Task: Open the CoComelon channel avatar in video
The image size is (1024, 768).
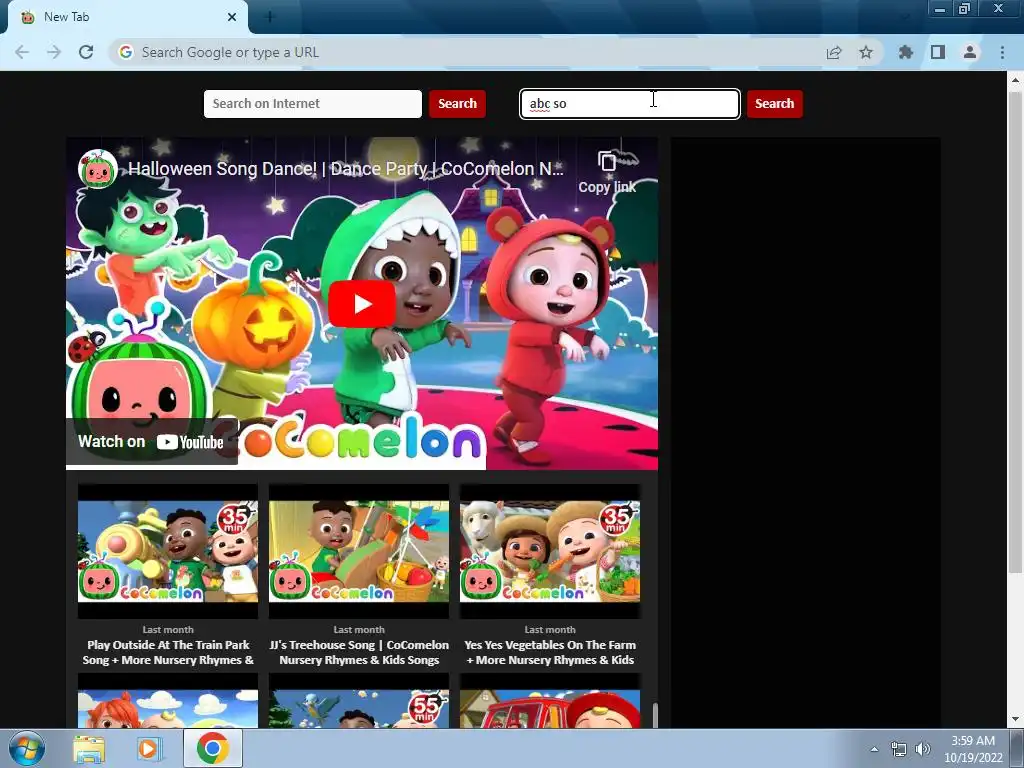Action: [97, 168]
